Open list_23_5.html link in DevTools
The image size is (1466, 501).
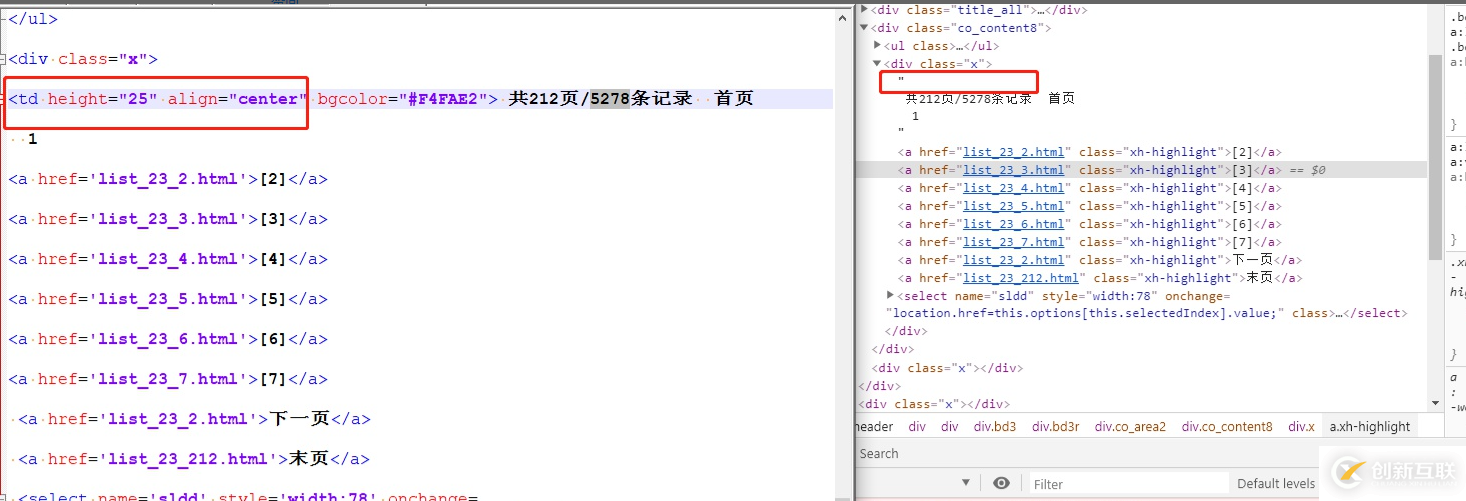coord(1013,206)
